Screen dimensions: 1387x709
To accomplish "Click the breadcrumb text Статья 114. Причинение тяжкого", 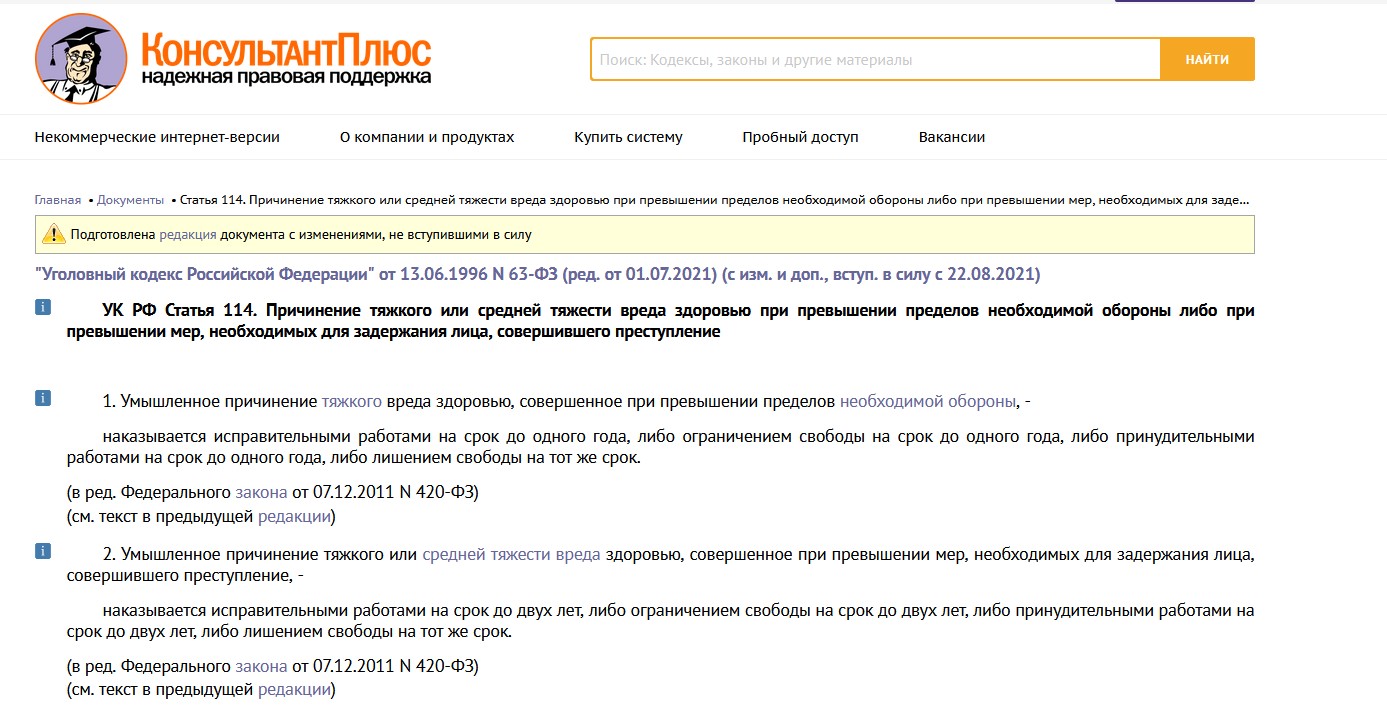I will pos(715,200).
